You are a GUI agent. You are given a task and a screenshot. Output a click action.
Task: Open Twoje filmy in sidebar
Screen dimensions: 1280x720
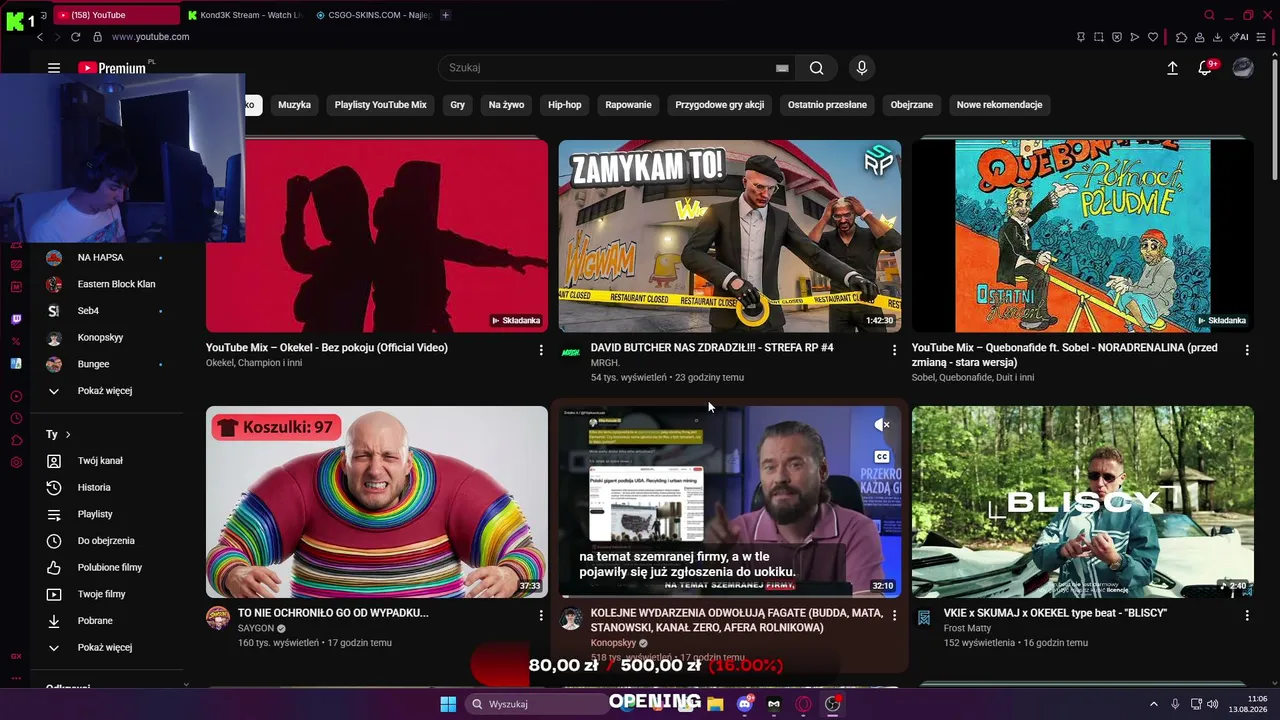[x=108, y=594]
